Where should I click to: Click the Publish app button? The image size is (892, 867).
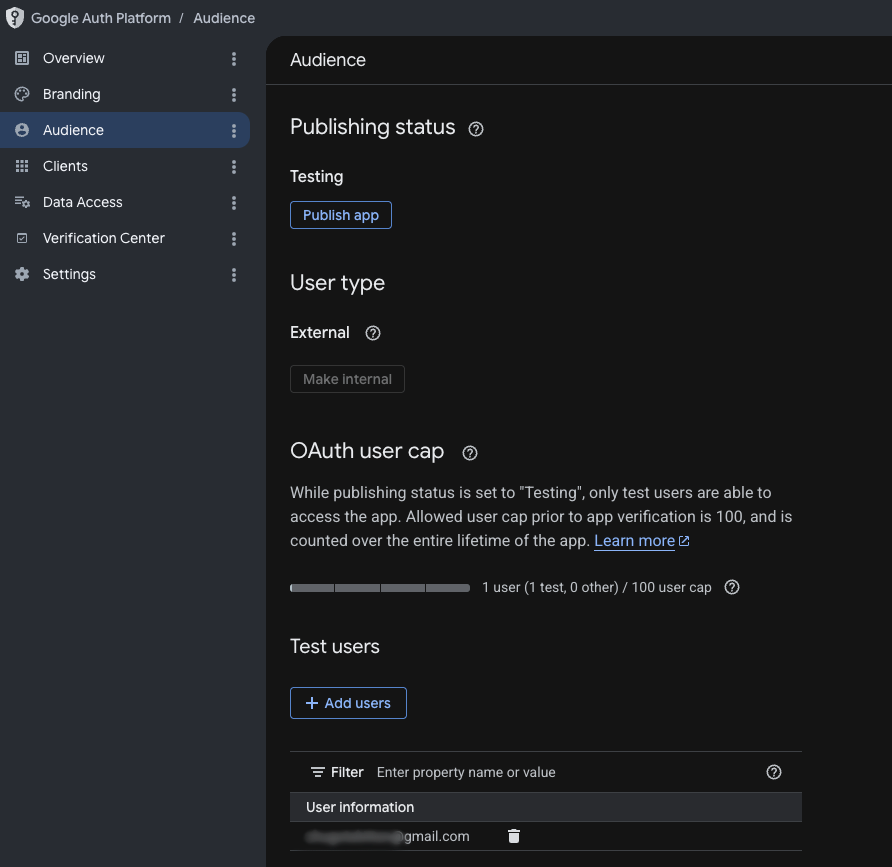click(341, 215)
